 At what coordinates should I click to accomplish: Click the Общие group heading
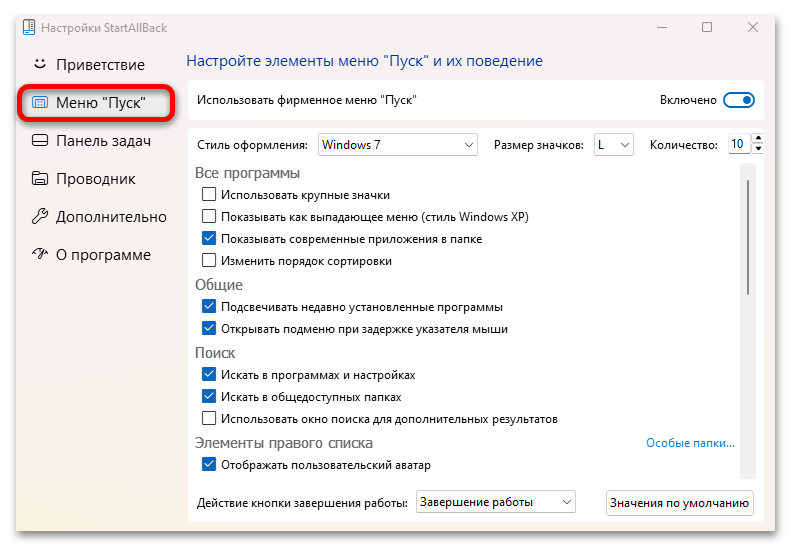coord(219,285)
